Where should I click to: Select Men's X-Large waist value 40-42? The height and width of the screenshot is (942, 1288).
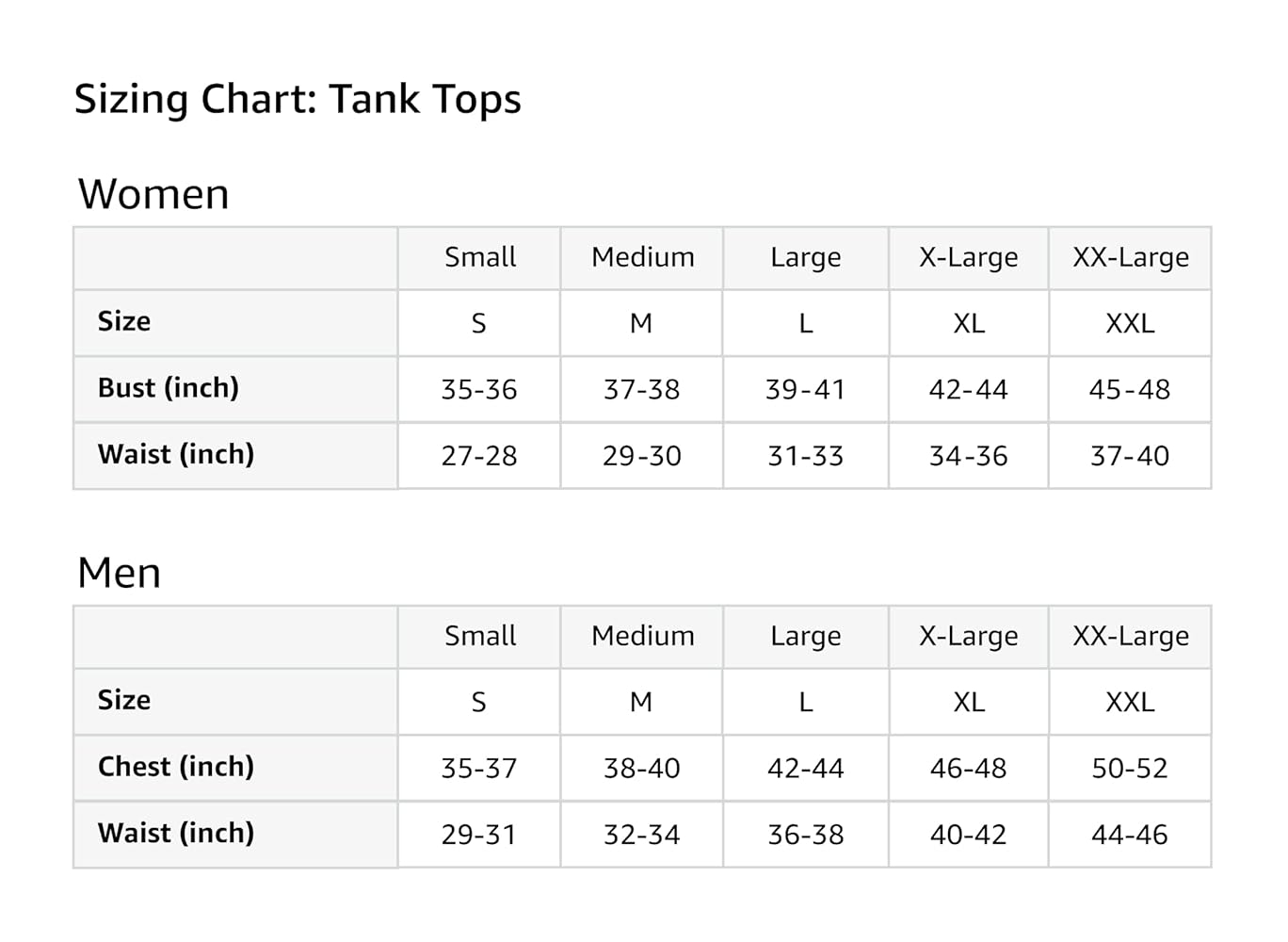pyautogui.click(x=968, y=835)
